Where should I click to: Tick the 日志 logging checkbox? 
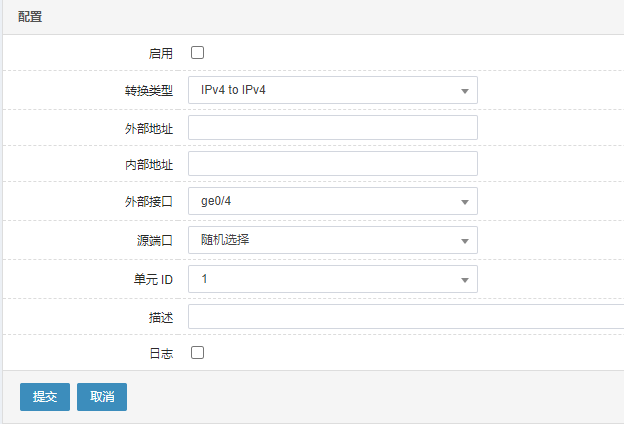(x=197, y=352)
